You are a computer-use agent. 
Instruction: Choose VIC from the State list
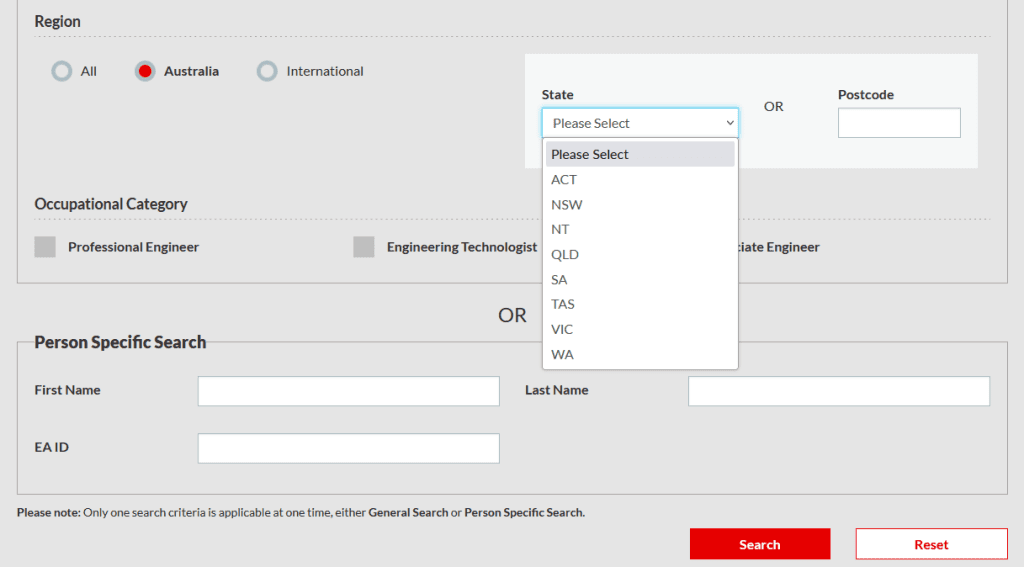click(640, 329)
